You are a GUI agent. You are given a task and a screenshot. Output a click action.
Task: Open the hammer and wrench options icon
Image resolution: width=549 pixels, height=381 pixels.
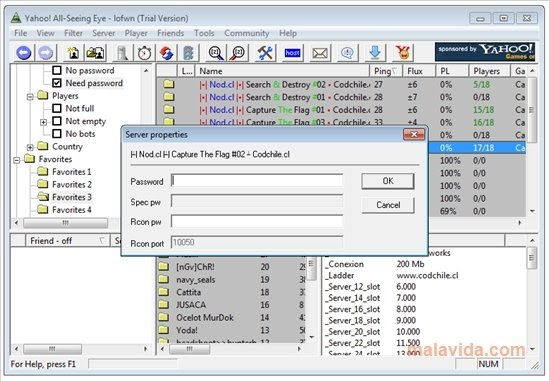[x=265, y=53]
